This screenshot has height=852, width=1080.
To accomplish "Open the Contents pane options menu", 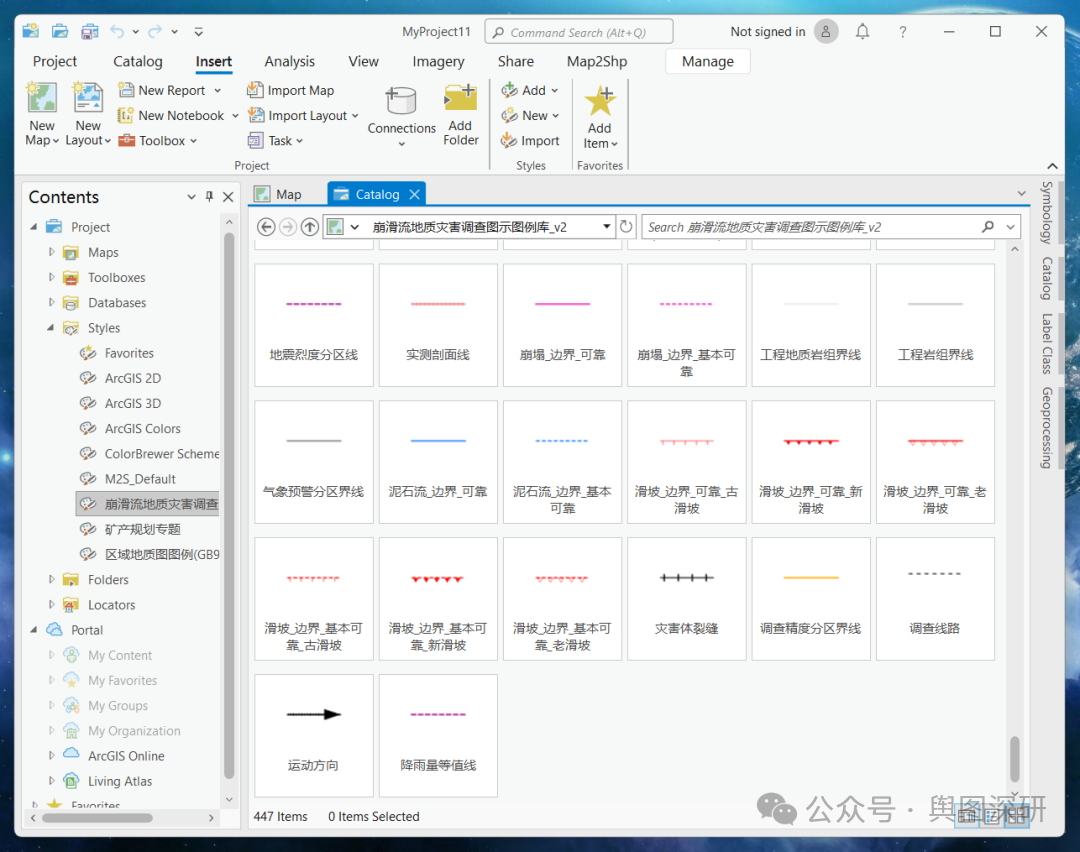I will 191,197.
